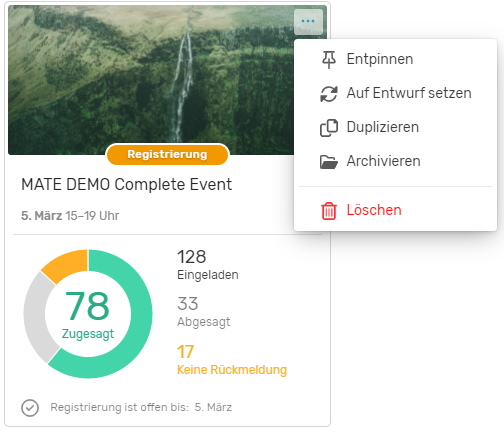Click the 128 Eingeladen statistic
504x432 pixels.
[208, 265]
